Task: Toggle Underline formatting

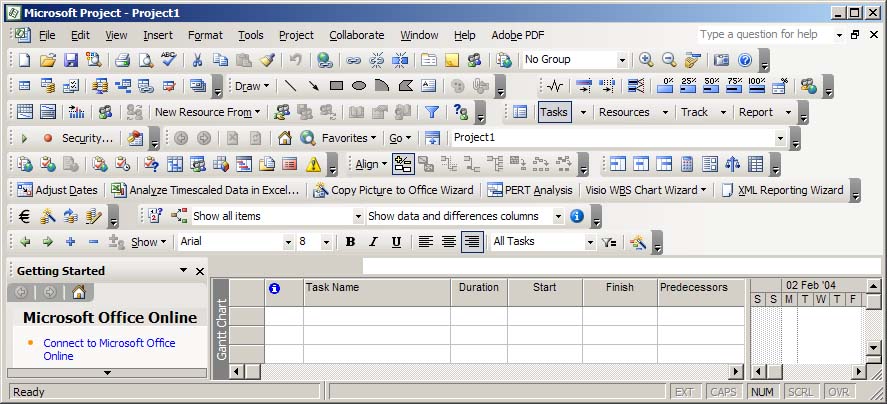Action: pyautogui.click(x=397, y=242)
